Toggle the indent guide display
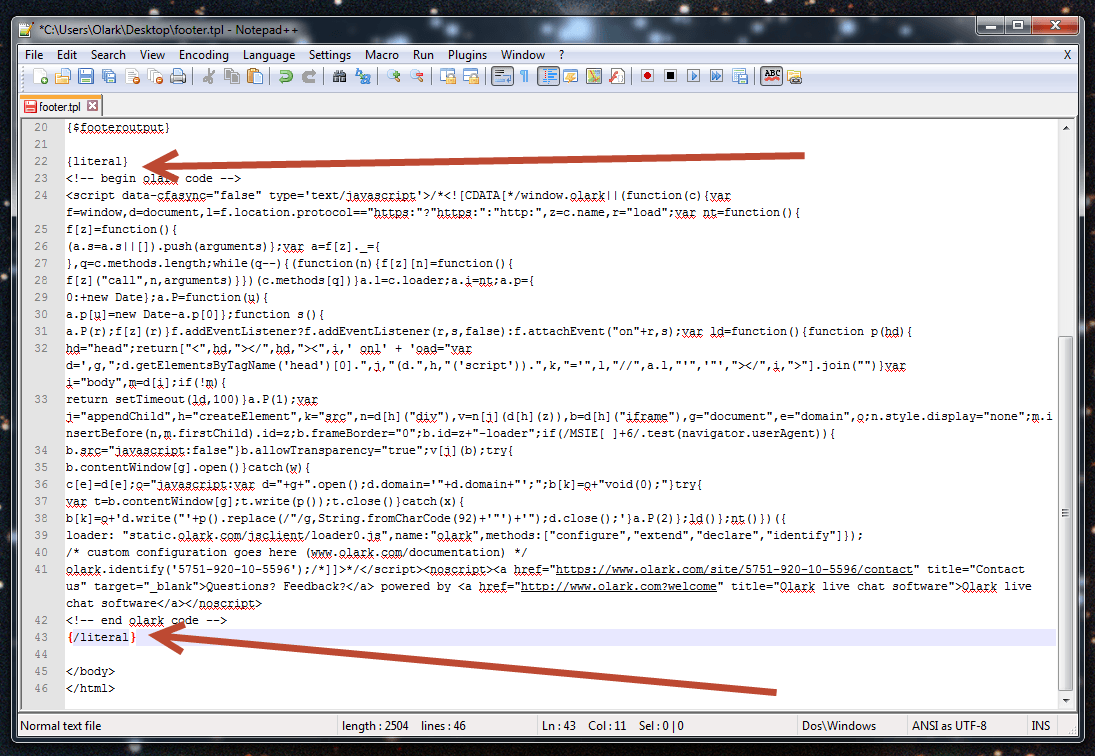 point(548,76)
